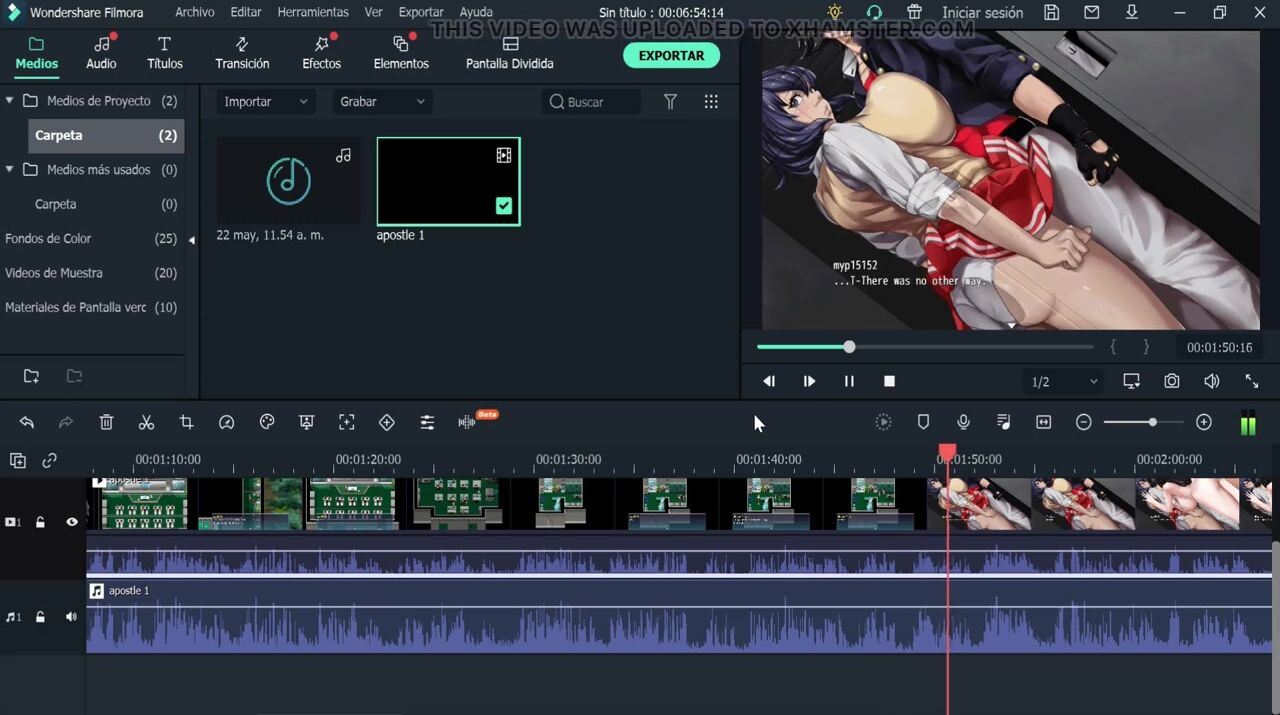
Task: Toggle the video track lock
Action: [x=40, y=522]
